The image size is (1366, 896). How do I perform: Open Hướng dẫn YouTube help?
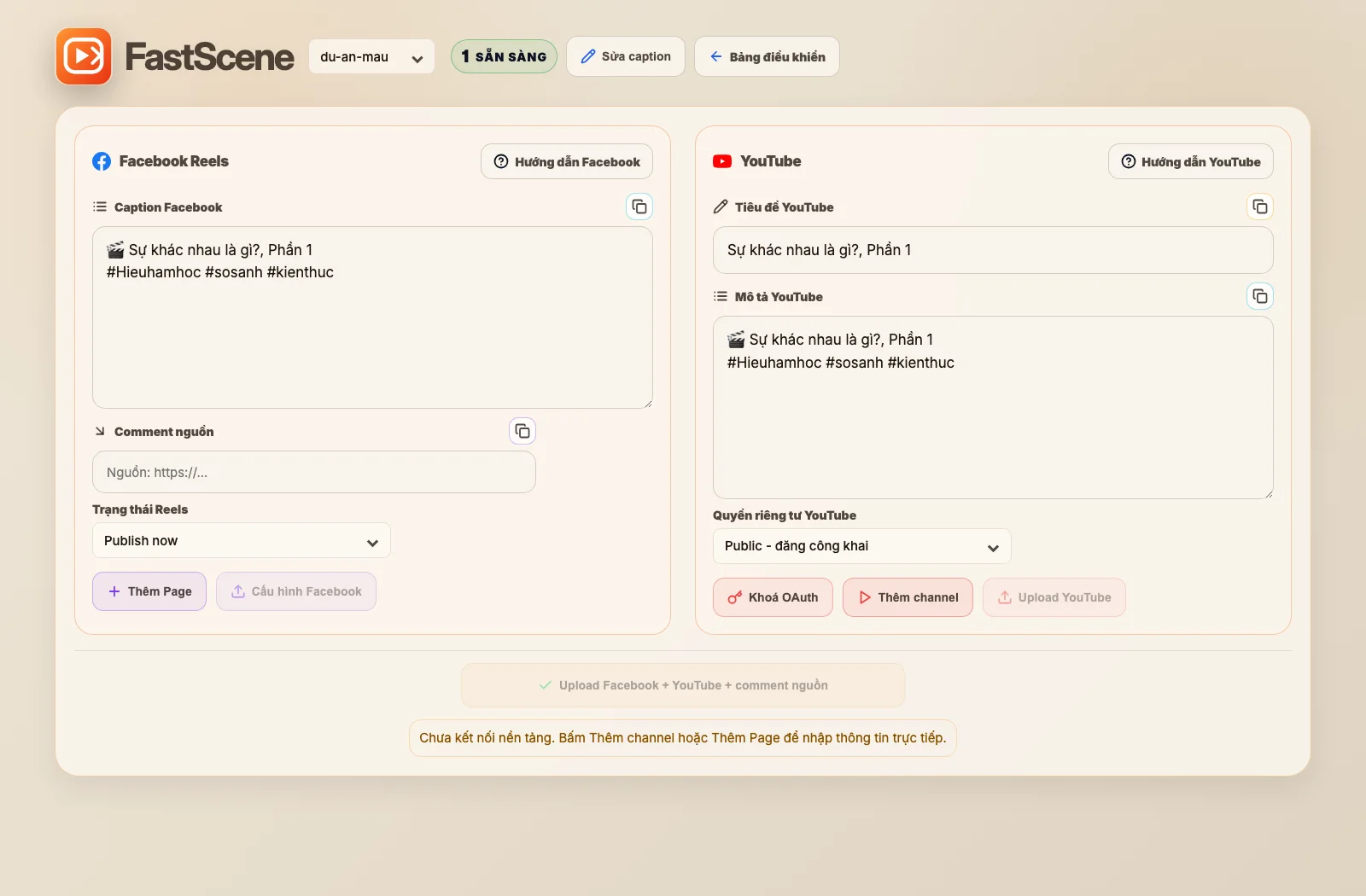(x=1191, y=161)
